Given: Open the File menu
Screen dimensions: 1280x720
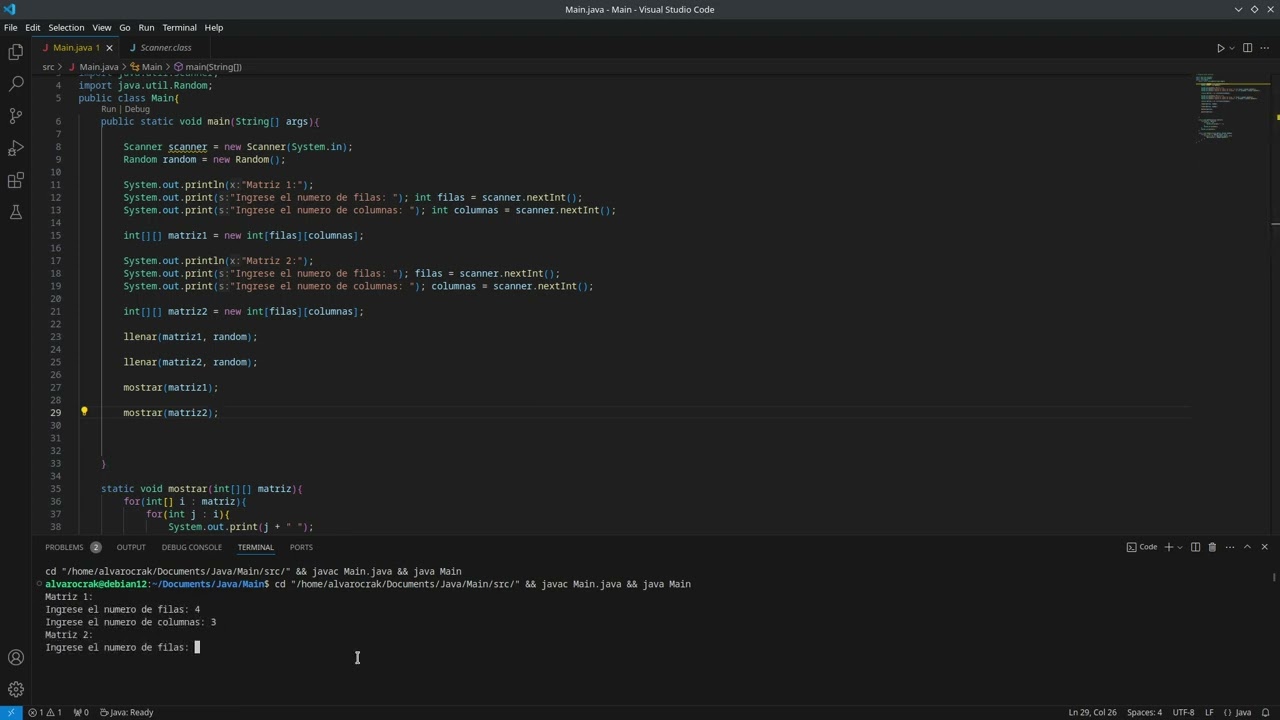Looking at the screenshot, I should 10,28.
